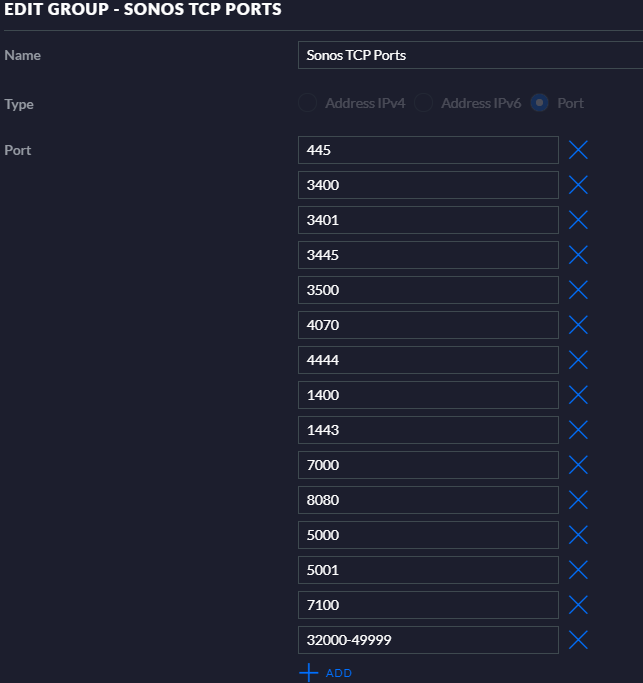The image size is (643, 683).
Task: Focus the 3401 port input field
Action: pos(428,220)
